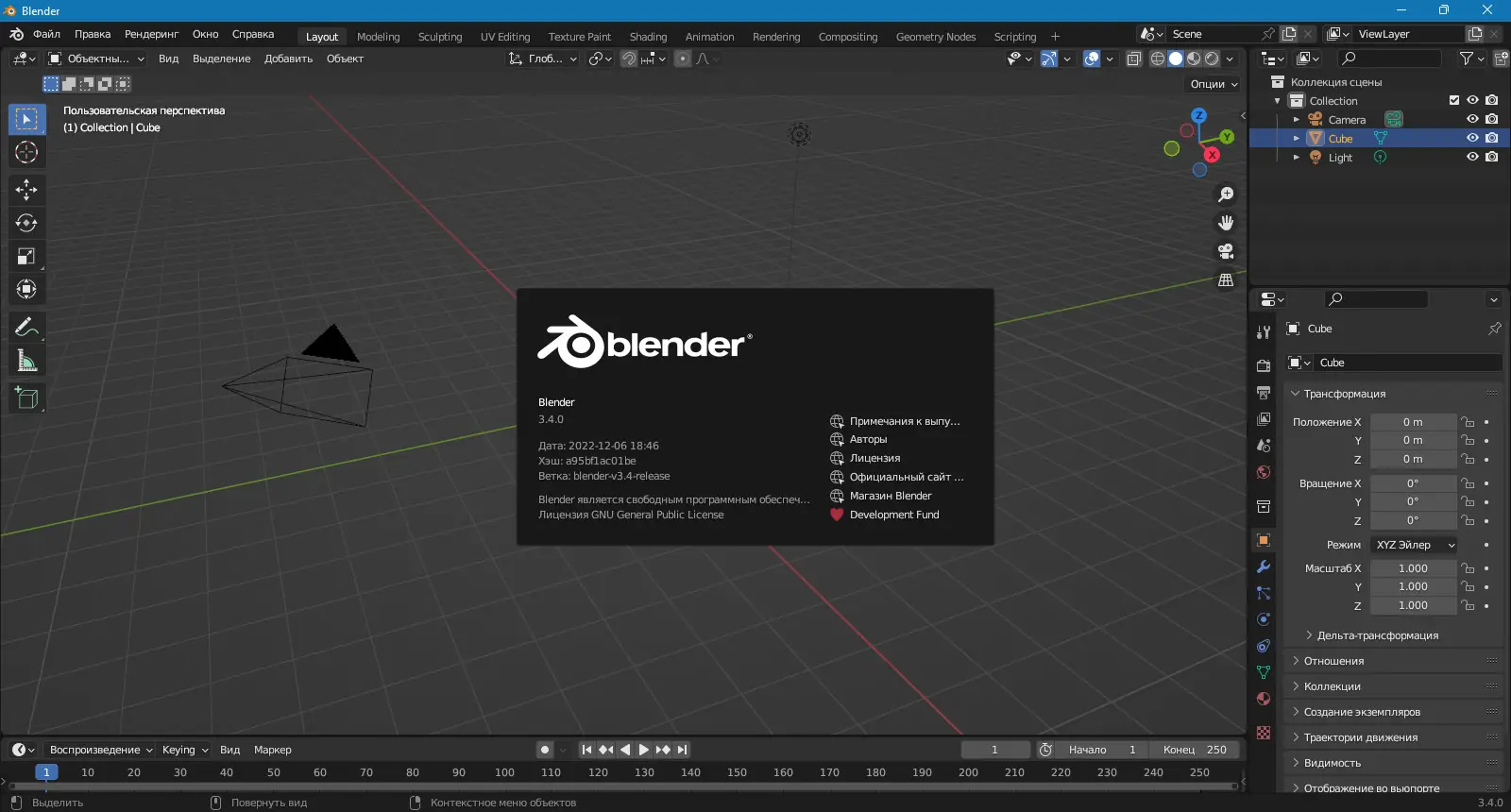
Task: Open the Рендеринг menu
Action: click(151, 34)
